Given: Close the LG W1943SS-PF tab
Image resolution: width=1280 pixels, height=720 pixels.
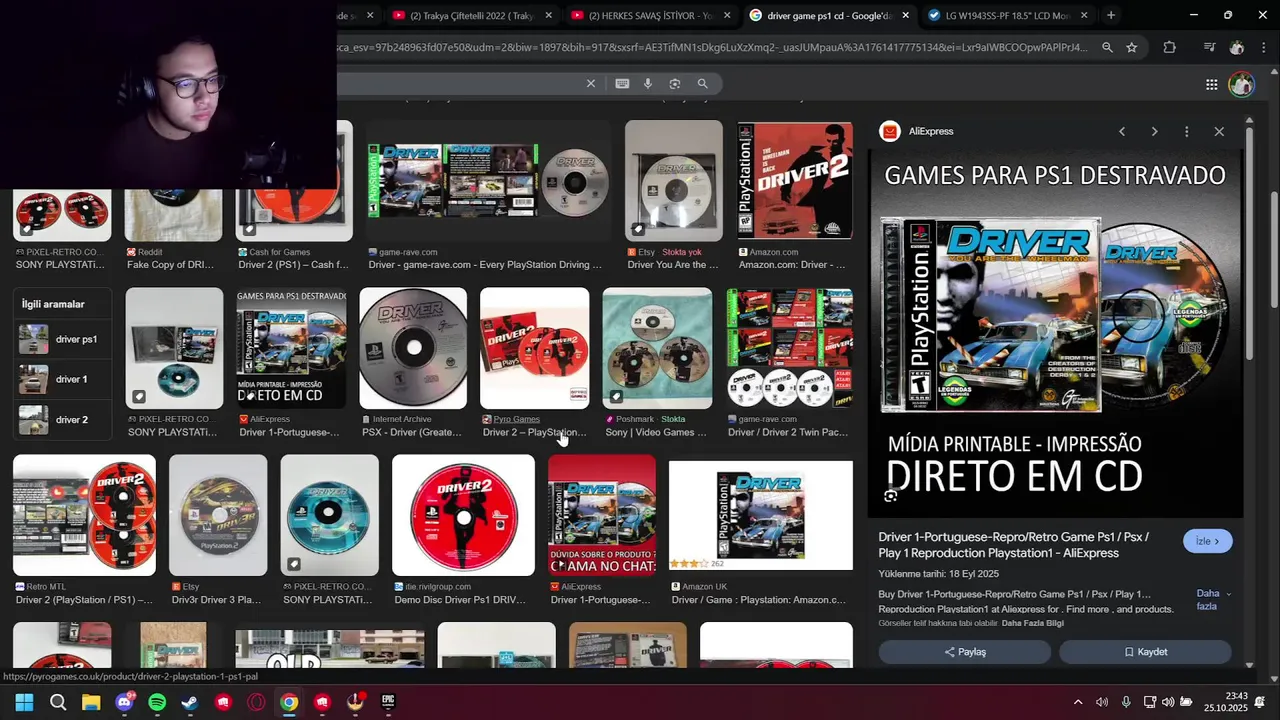Looking at the screenshot, I should 1085,15.
